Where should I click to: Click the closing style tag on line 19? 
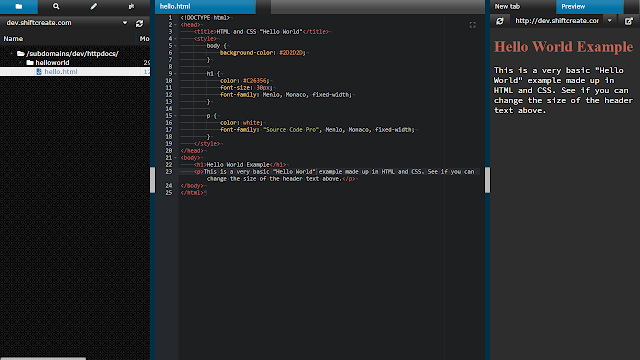207,144
